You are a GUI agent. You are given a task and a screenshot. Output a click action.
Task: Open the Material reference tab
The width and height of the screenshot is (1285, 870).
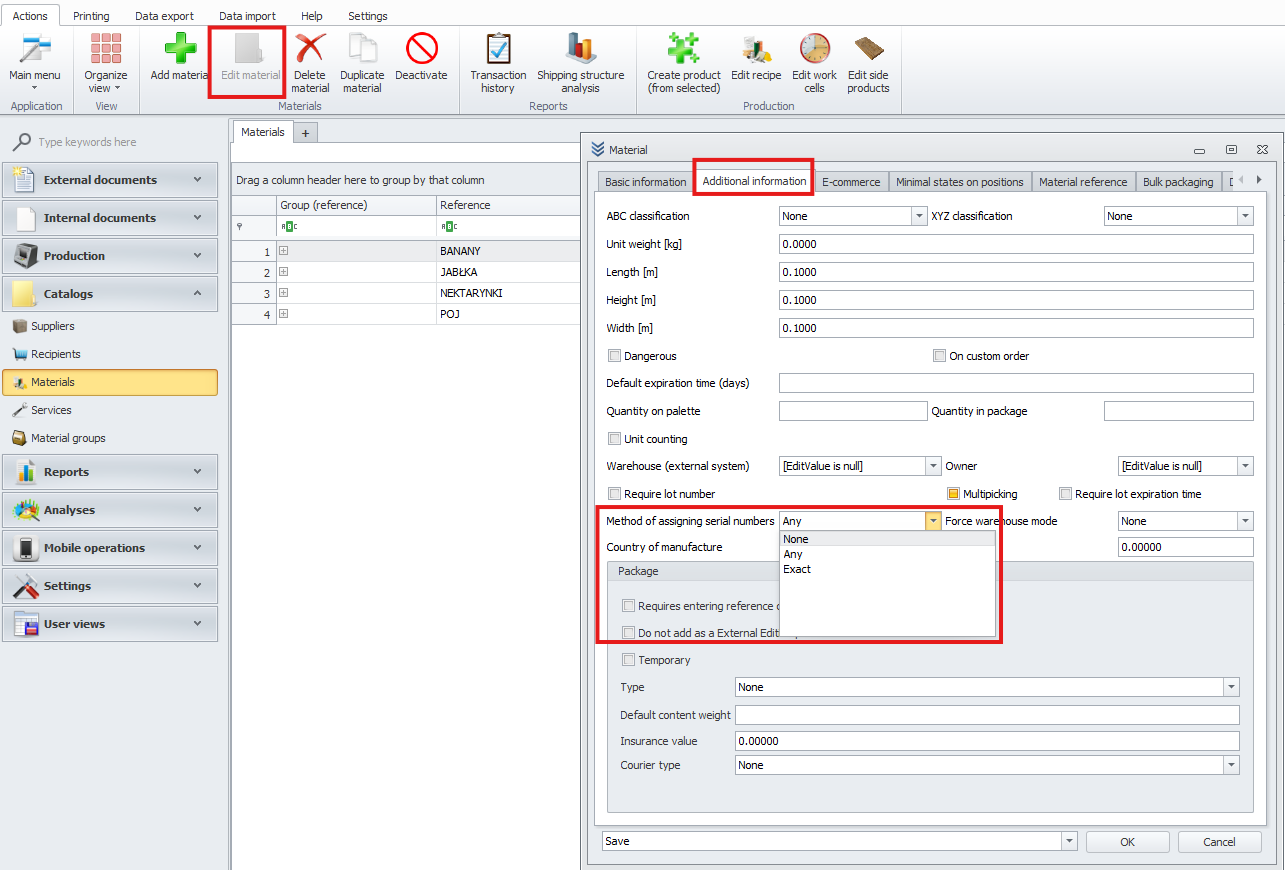click(x=1083, y=182)
